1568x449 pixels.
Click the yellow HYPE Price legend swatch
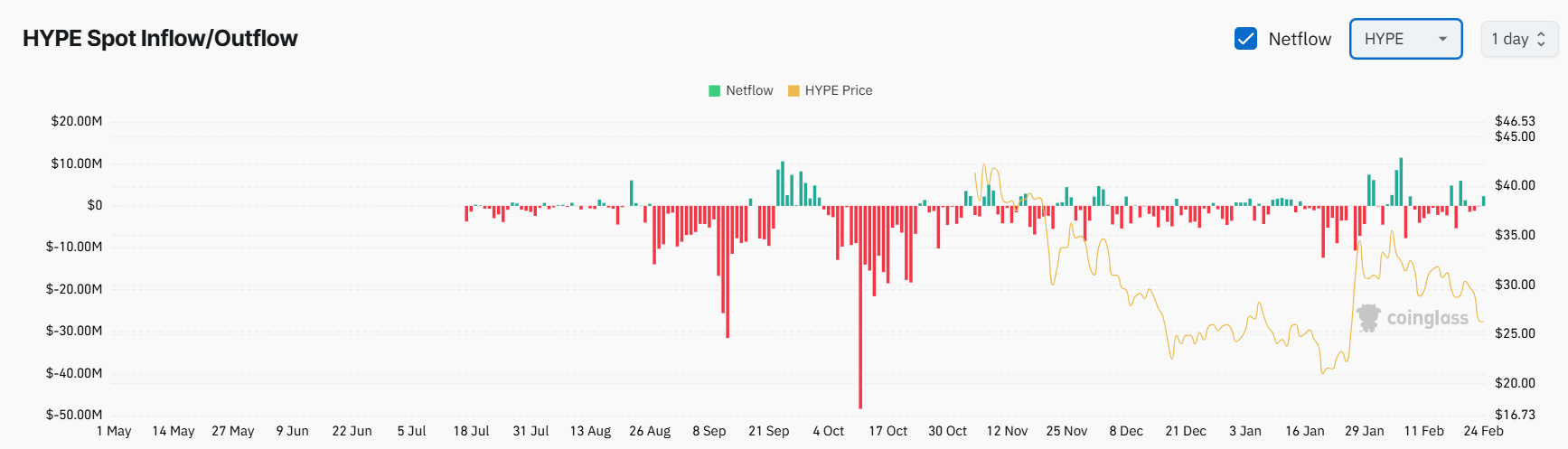pos(793,90)
